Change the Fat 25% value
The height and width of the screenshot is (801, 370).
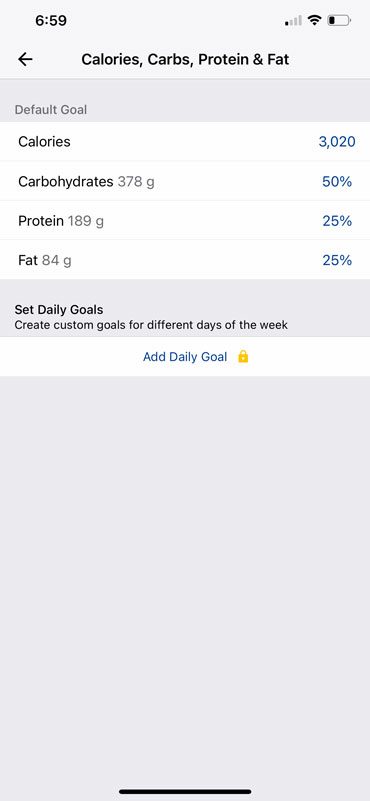337,260
